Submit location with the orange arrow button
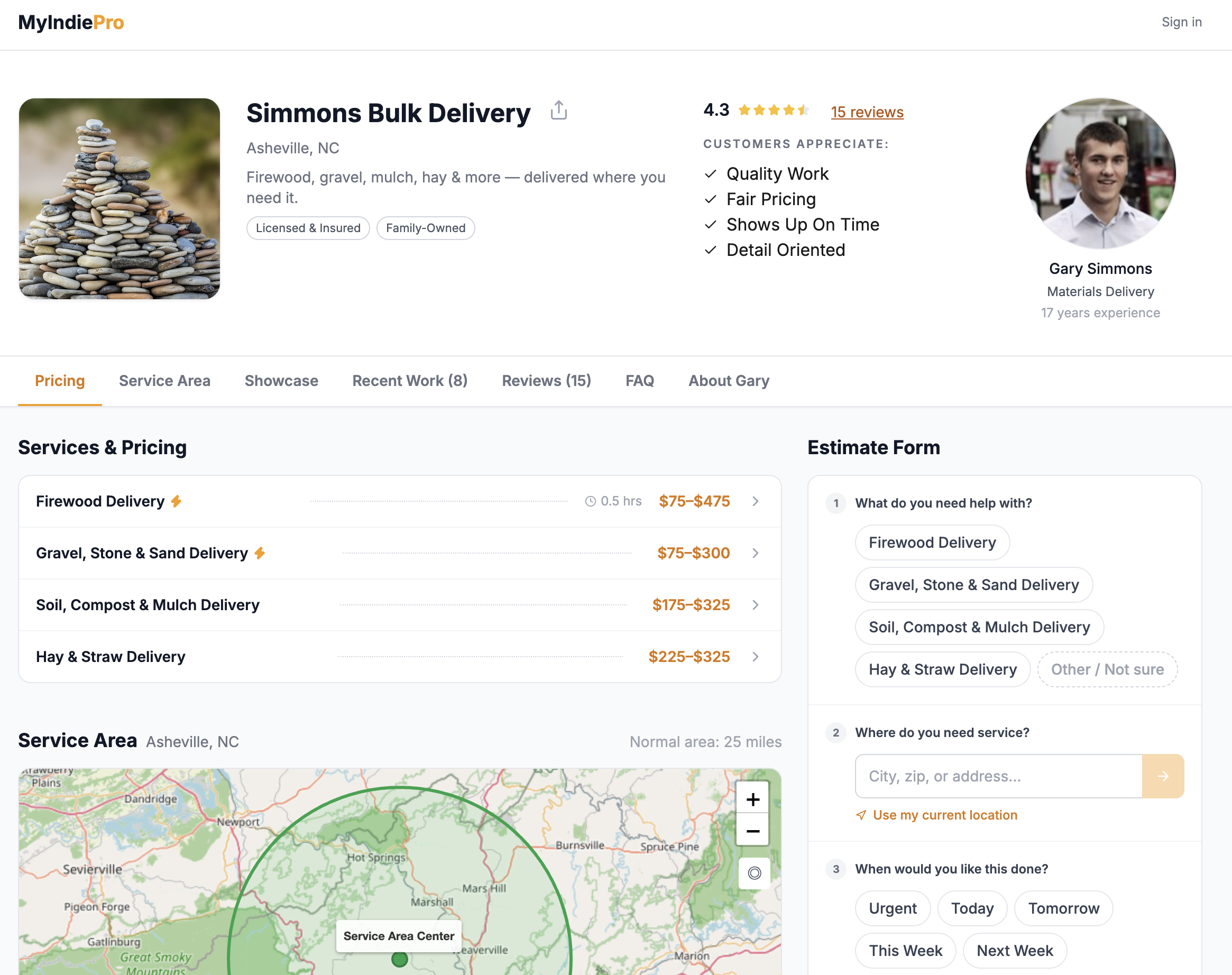This screenshot has height=975, width=1232. click(1162, 776)
